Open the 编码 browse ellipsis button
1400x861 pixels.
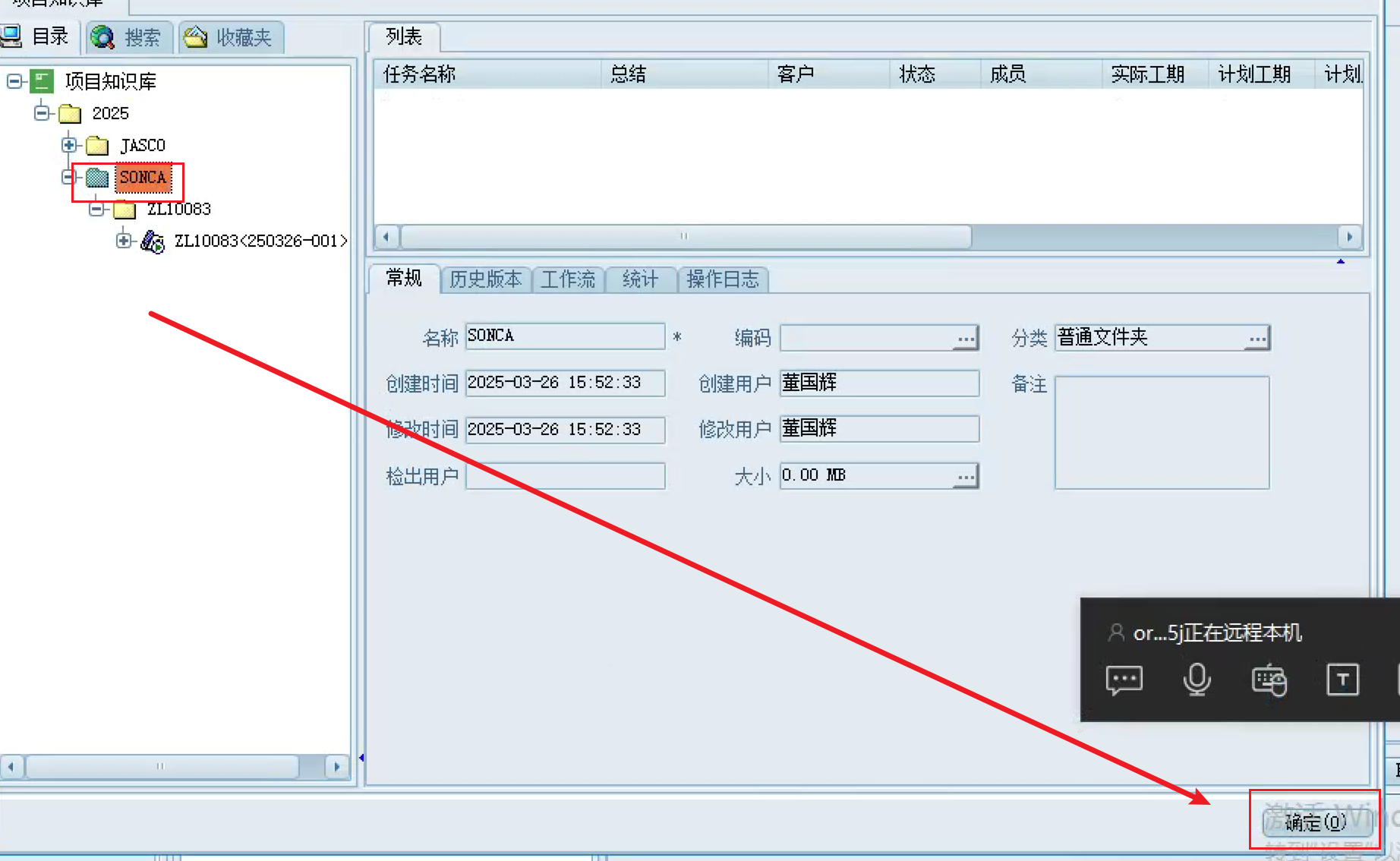click(966, 338)
